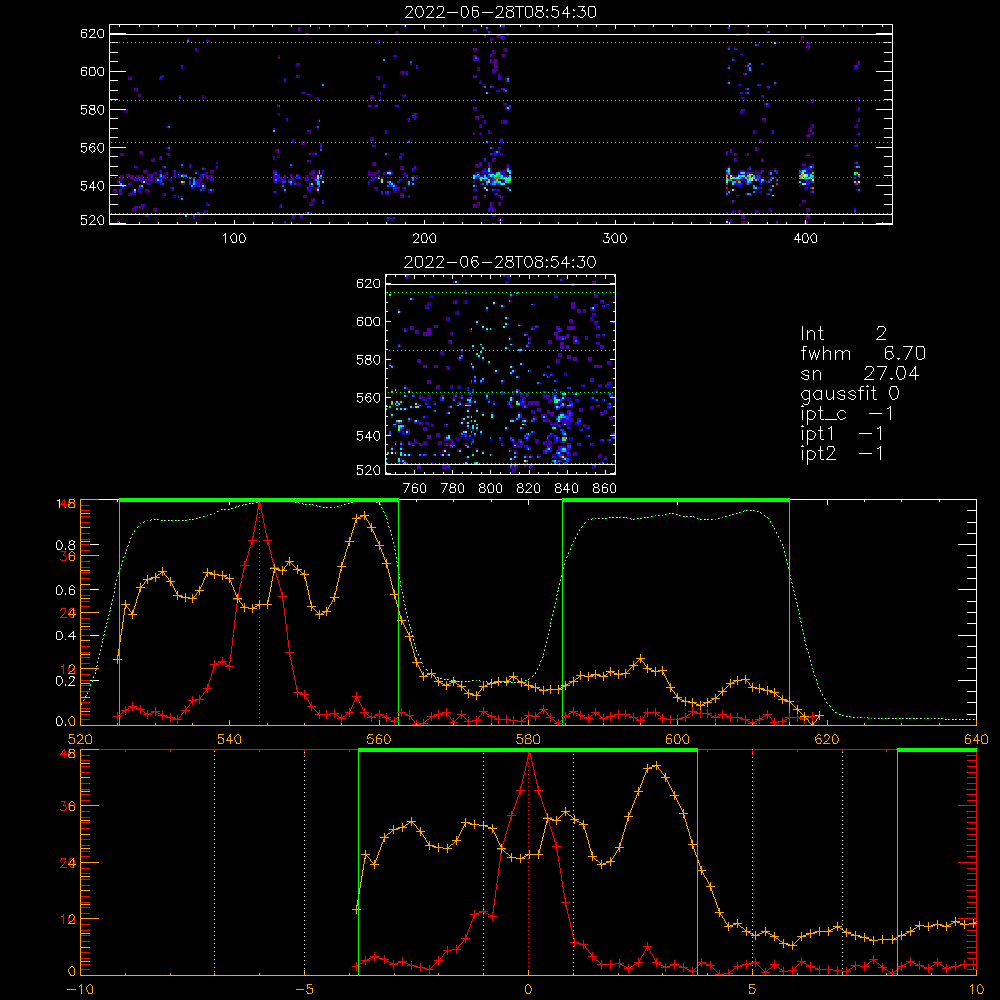Click x-axis label 400 on top plot
1000x1000 pixels.
(x=805, y=239)
